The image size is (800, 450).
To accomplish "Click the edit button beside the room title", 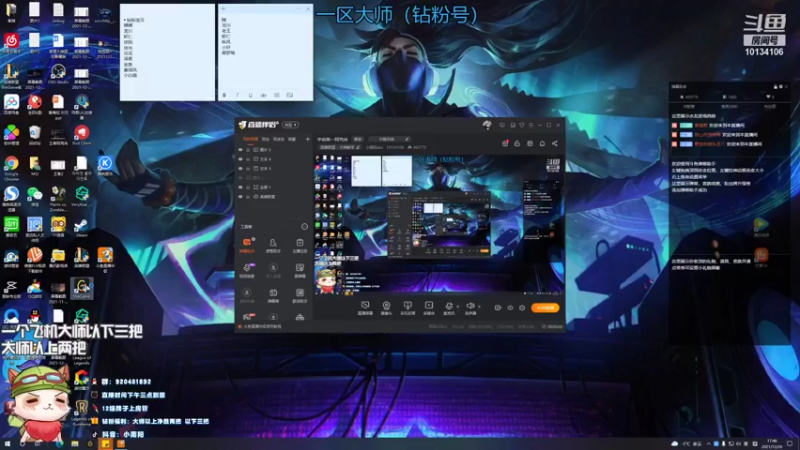I will [x=358, y=139].
